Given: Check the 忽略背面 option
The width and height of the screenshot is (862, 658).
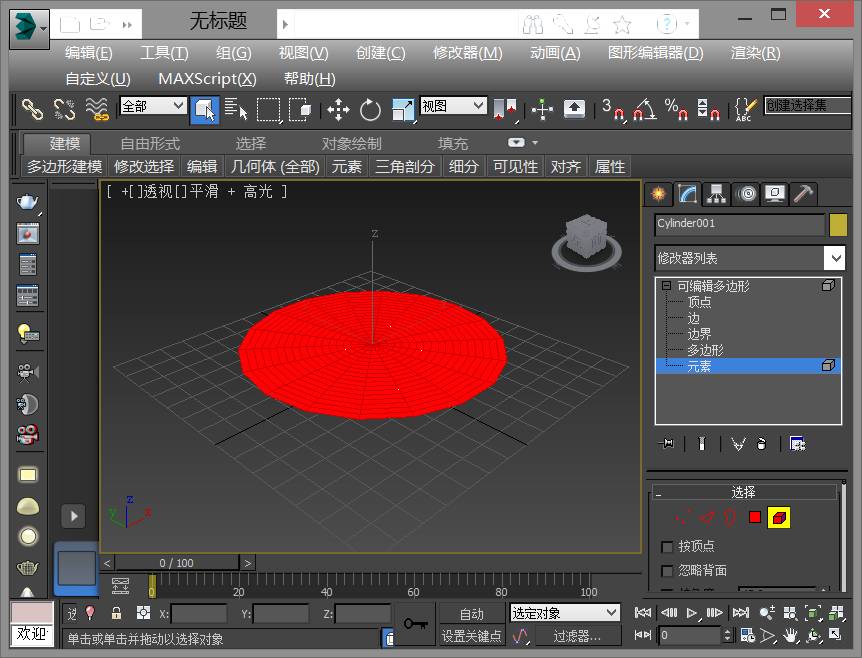Looking at the screenshot, I should [668, 571].
